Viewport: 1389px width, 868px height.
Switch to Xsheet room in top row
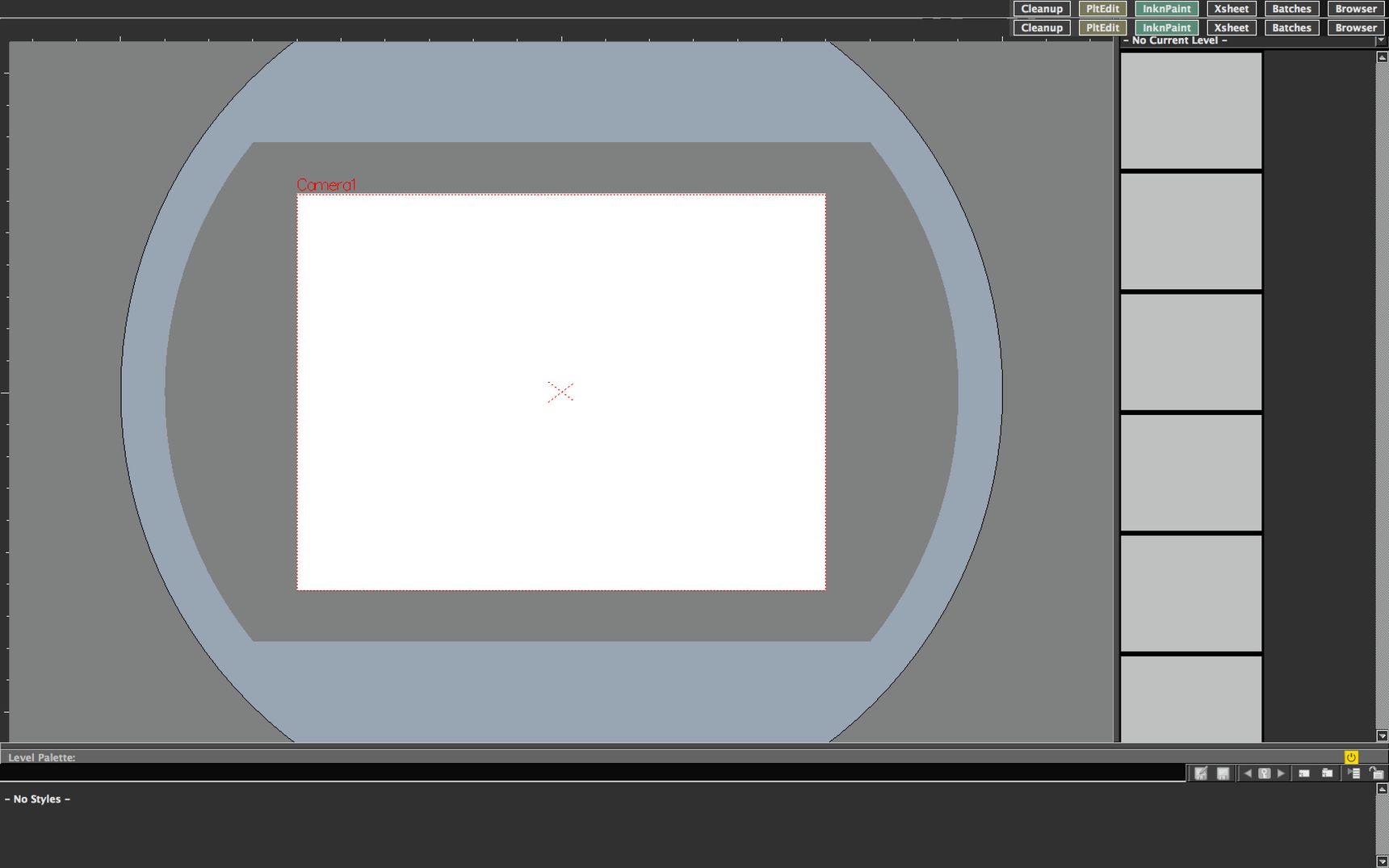click(x=1232, y=9)
